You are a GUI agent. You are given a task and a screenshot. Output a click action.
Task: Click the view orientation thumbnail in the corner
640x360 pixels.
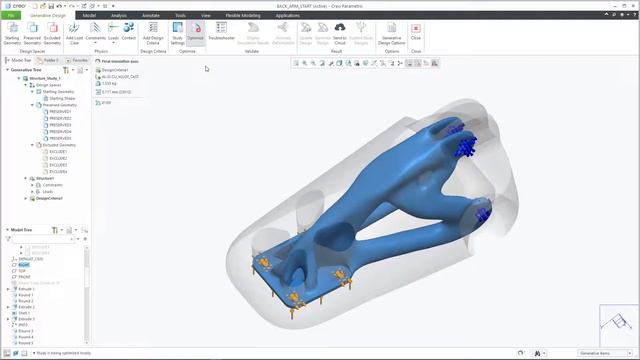619,325
